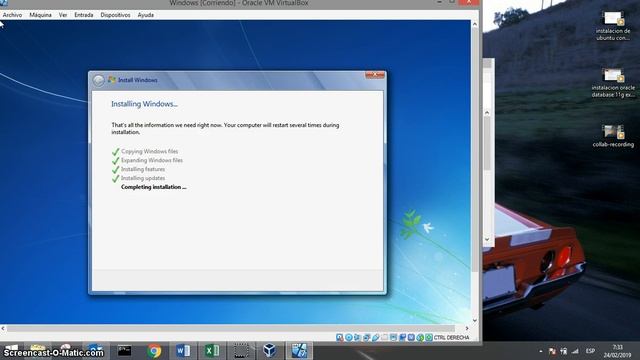The image size is (640, 360).
Task: Click the 'Installing Windows...' heading
Action: [x=144, y=104]
